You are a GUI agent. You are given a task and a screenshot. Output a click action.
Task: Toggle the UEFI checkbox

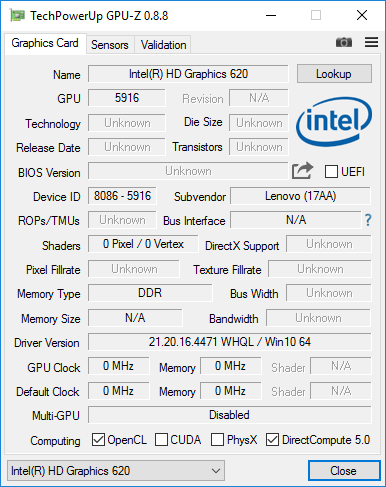331,172
